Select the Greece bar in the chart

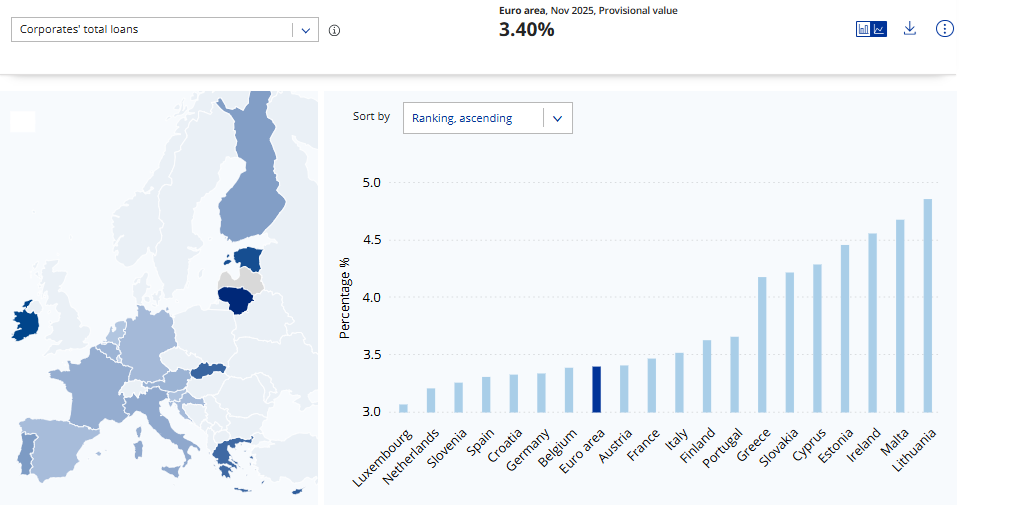762,344
